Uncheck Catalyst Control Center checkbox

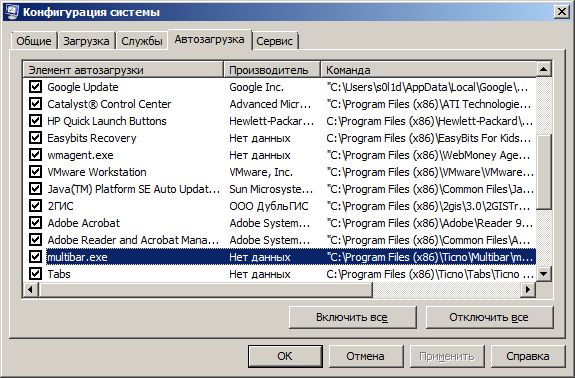pos(35,104)
